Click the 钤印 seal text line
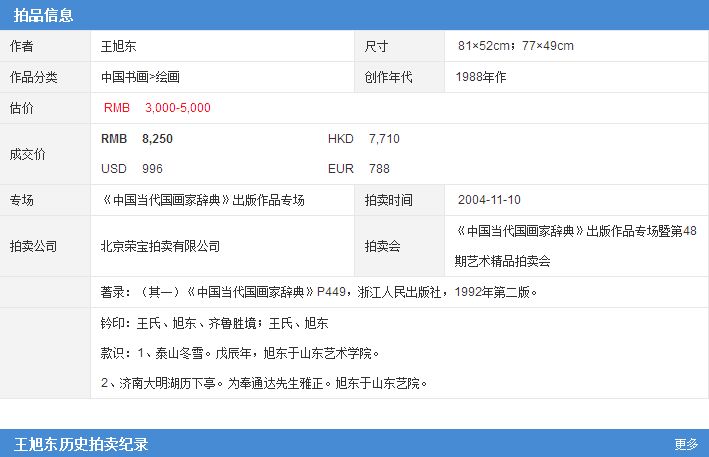Viewport: 709px width, 457px height. tap(215, 324)
